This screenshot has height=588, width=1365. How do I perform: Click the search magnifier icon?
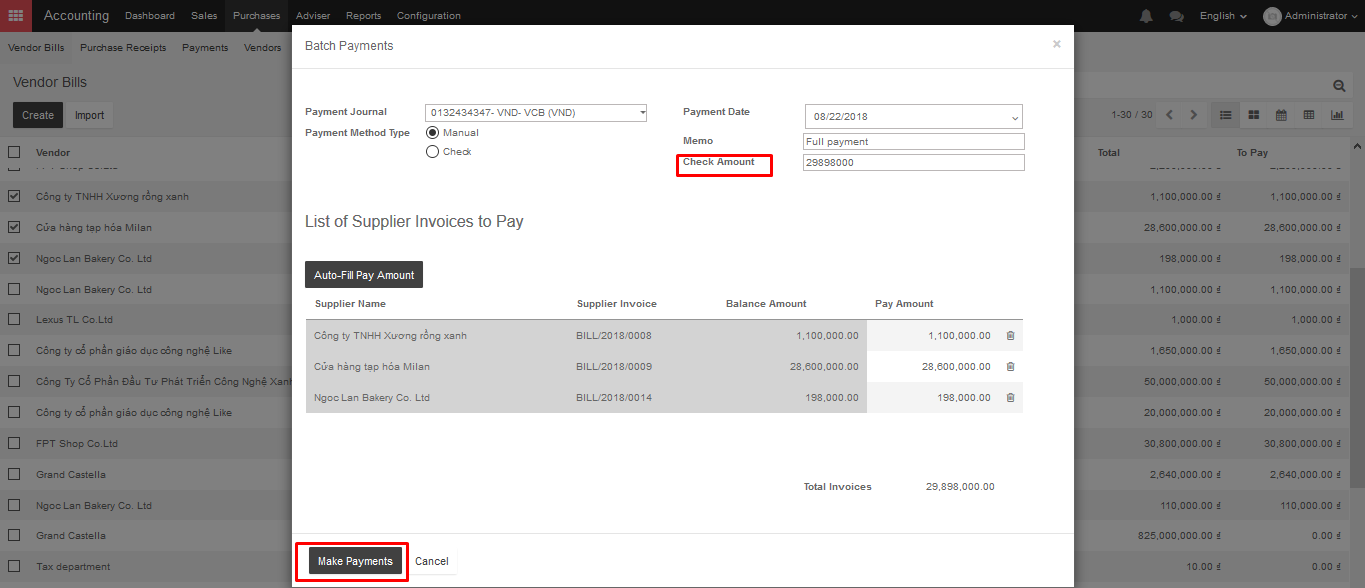[1340, 86]
